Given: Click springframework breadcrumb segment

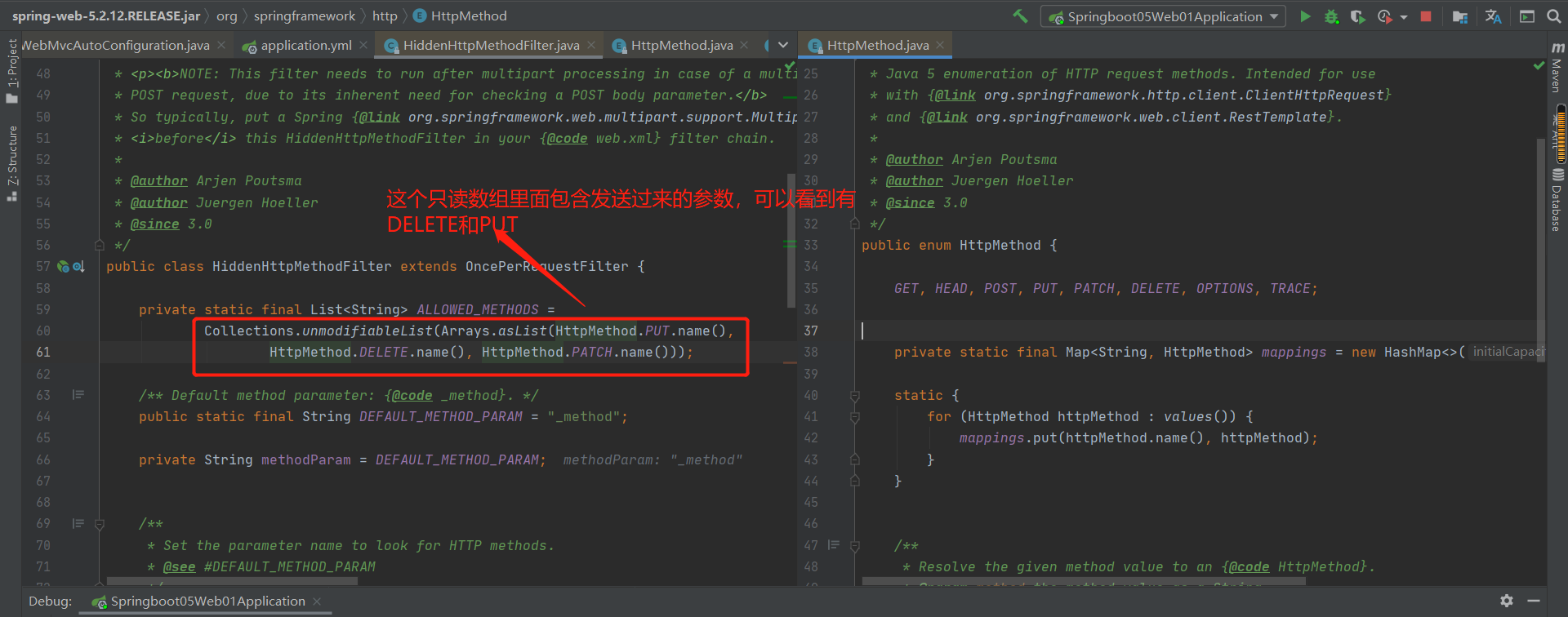Looking at the screenshot, I should pyautogui.click(x=305, y=16).
